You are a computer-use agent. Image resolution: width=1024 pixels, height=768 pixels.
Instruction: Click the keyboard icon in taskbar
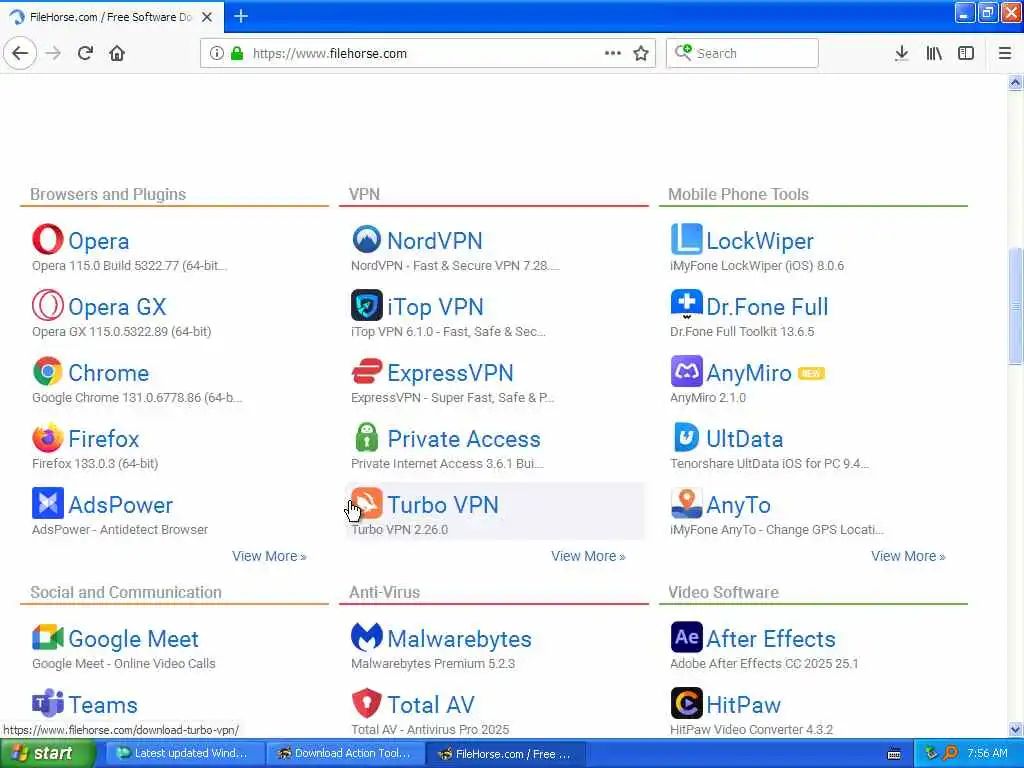(x=894, y=754)
